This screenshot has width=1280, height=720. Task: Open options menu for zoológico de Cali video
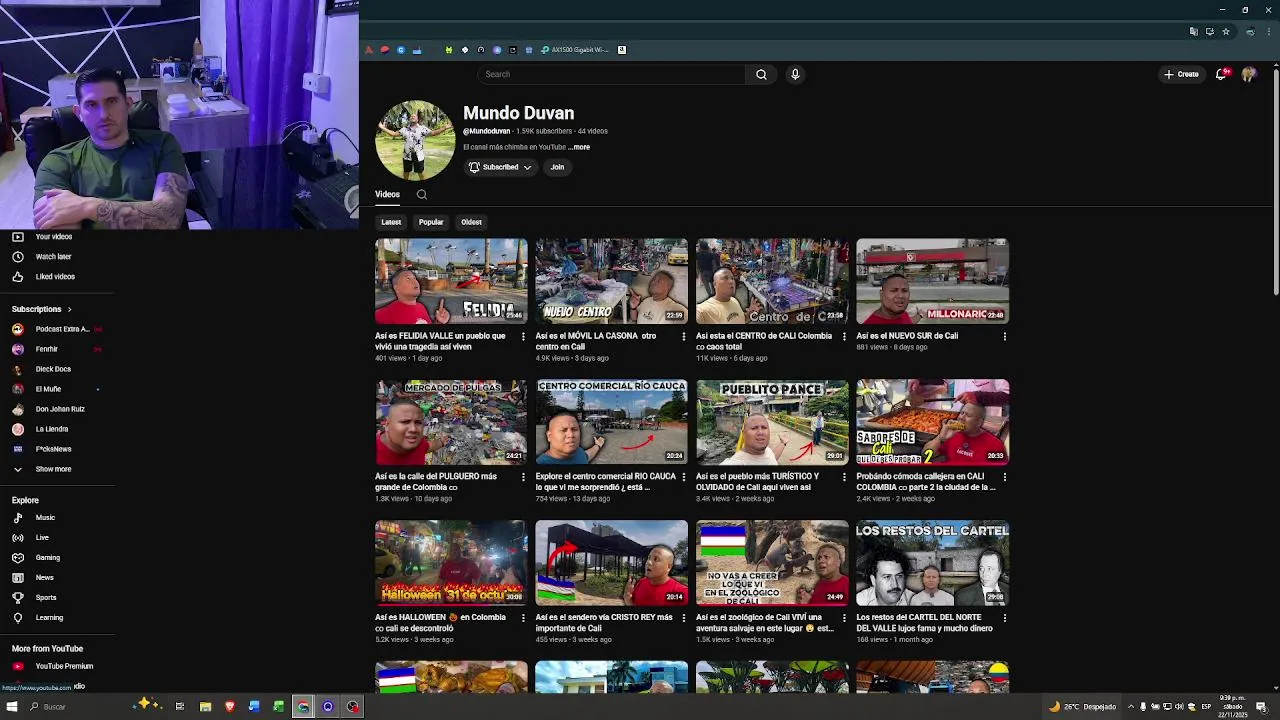pos(844,618)
